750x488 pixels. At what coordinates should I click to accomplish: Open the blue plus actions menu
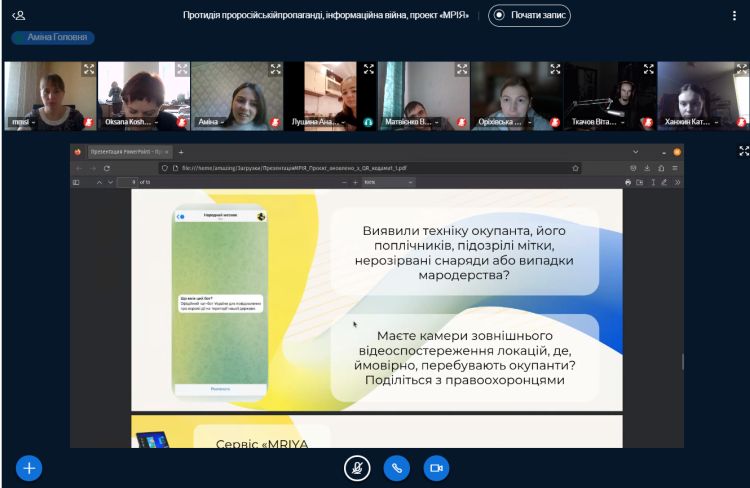[29, 467]
